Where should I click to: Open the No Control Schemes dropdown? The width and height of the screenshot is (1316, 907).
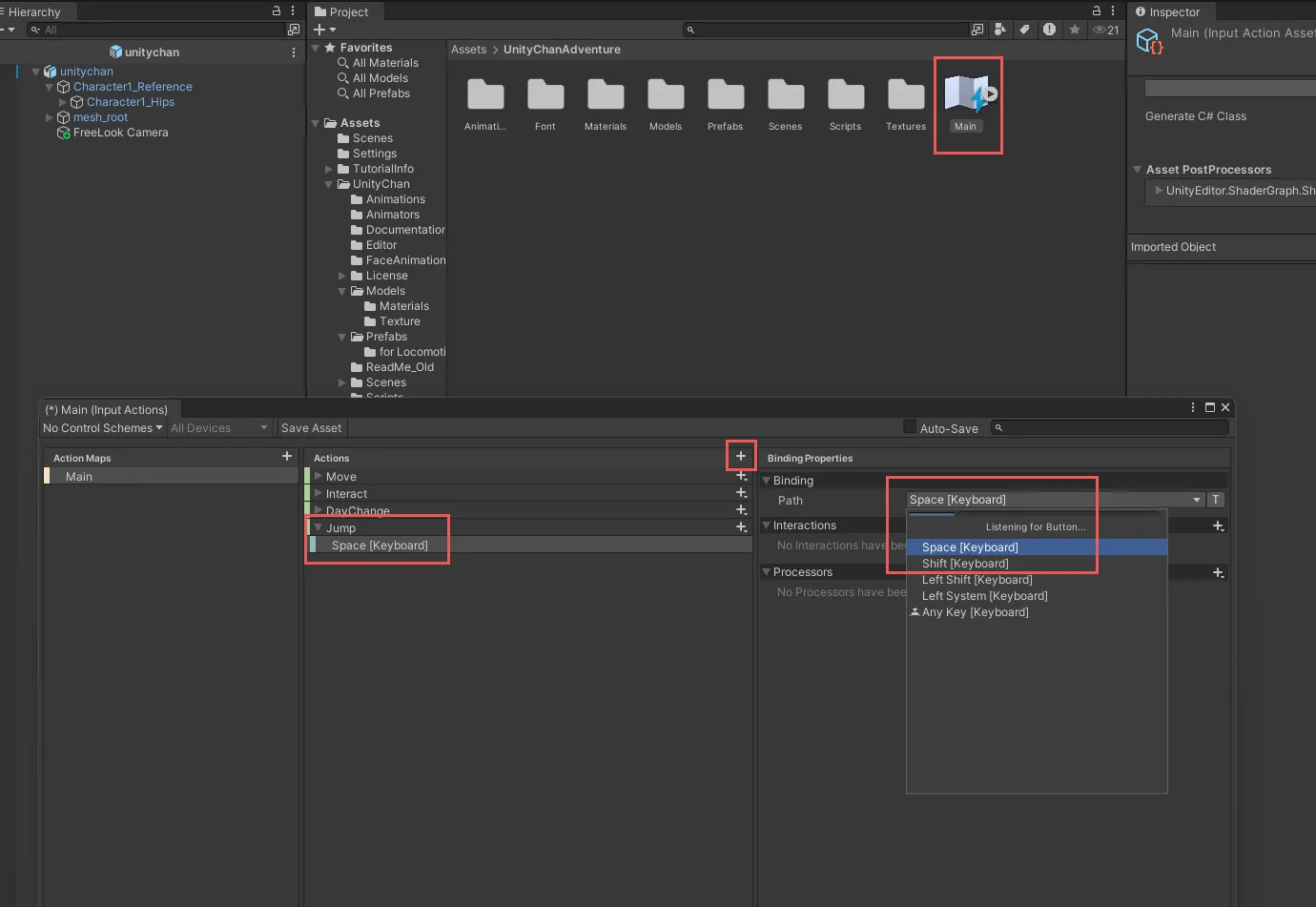coord(102,428)
